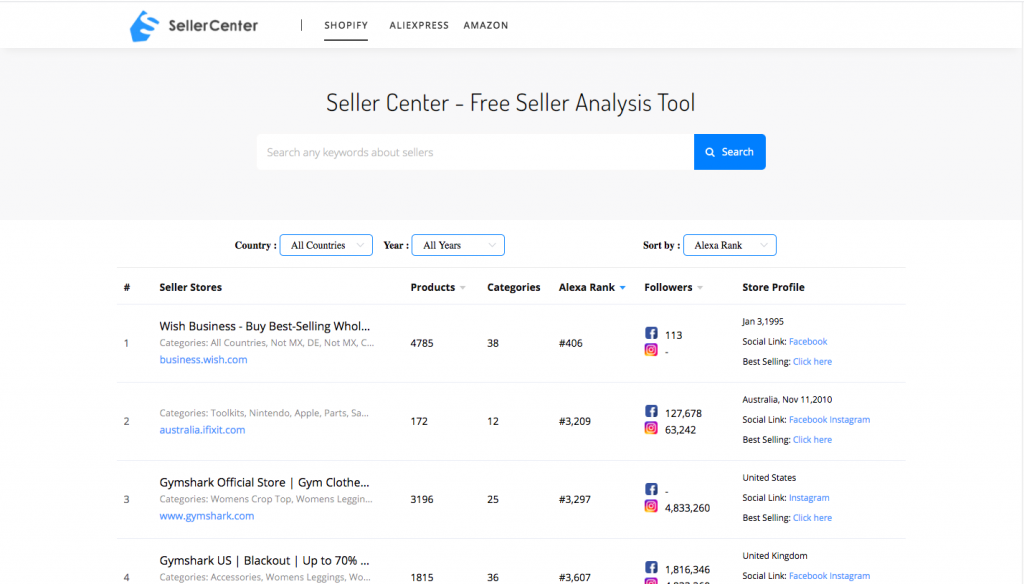Click the Store Profile column header
1024x584 pixels.
[x=773, y=287]
